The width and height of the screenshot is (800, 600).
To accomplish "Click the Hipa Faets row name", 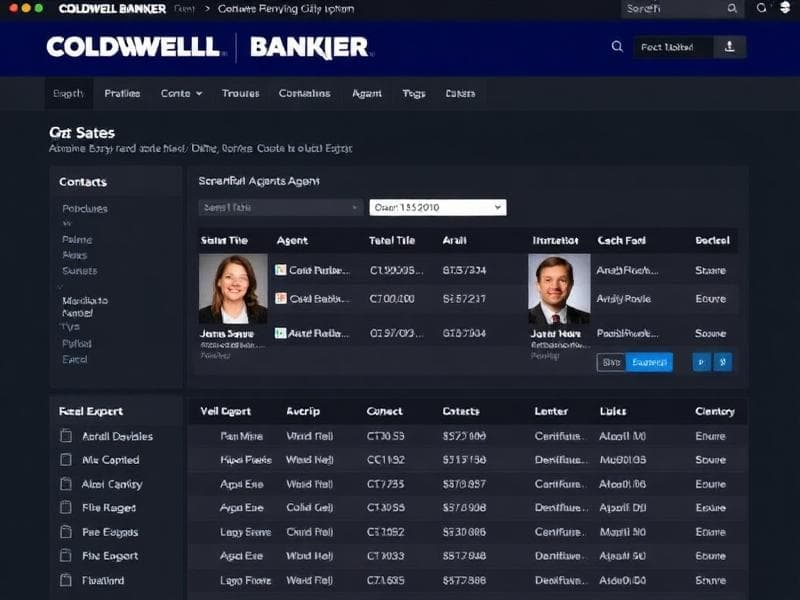I will (246, 460).
